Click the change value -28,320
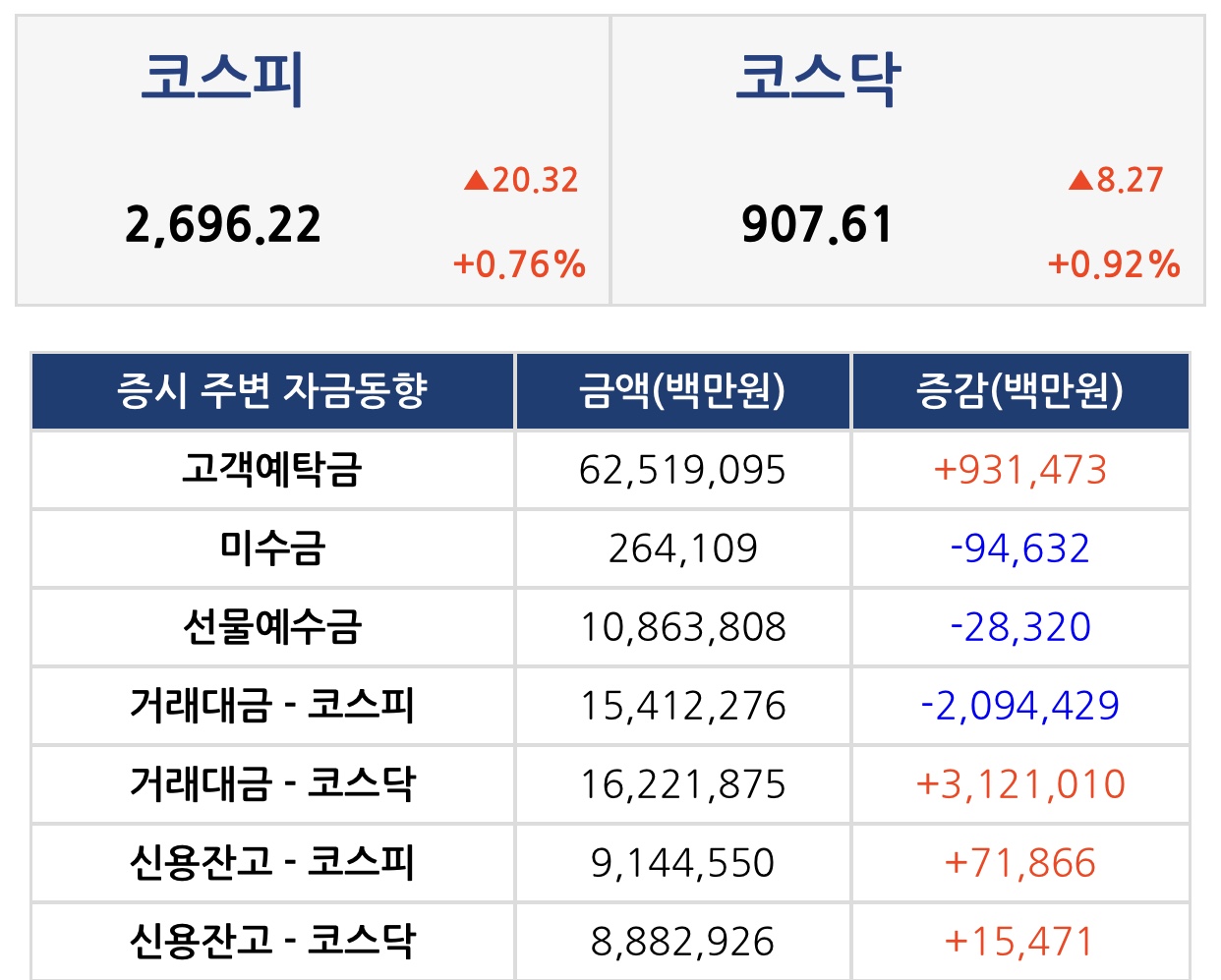Viewport: 1221px width, 980px height. point(1020,627)
